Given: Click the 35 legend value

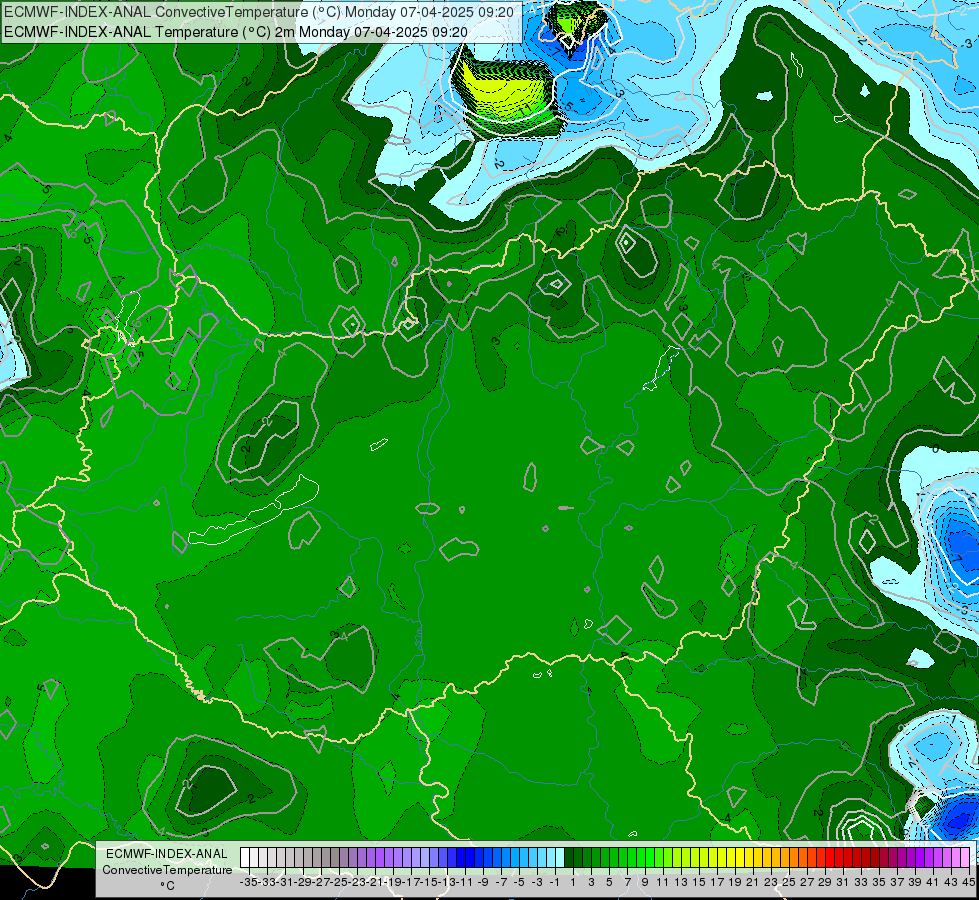Looking at the screenshot, I should click(x=879, y=882).
